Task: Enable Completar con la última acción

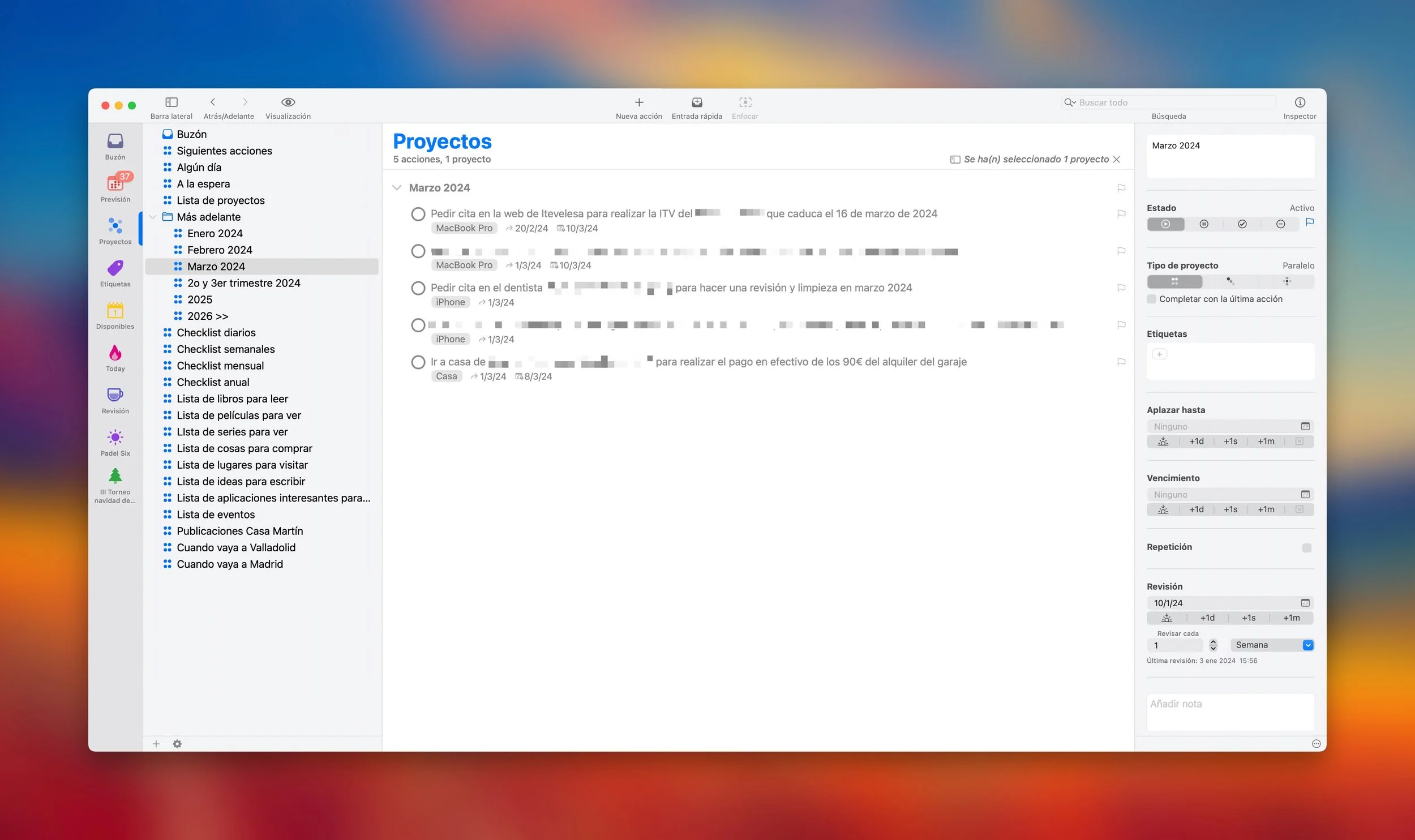Action: [1151, 299]
